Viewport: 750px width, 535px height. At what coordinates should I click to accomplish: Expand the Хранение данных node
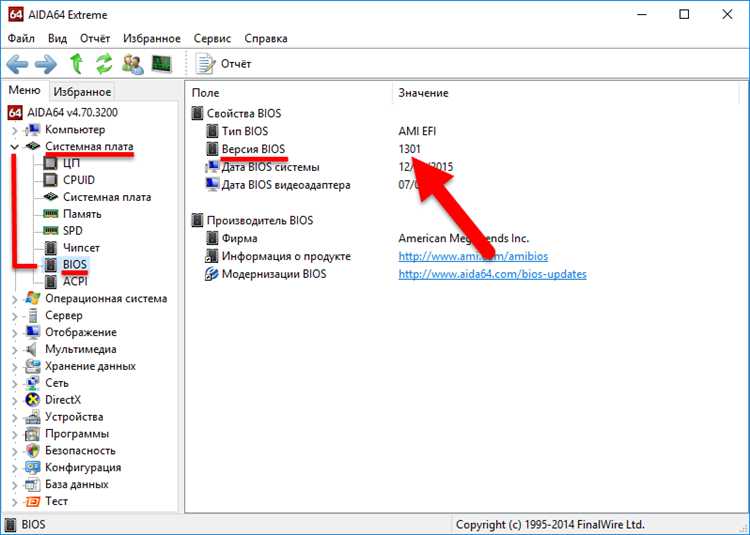coord(14,367)
